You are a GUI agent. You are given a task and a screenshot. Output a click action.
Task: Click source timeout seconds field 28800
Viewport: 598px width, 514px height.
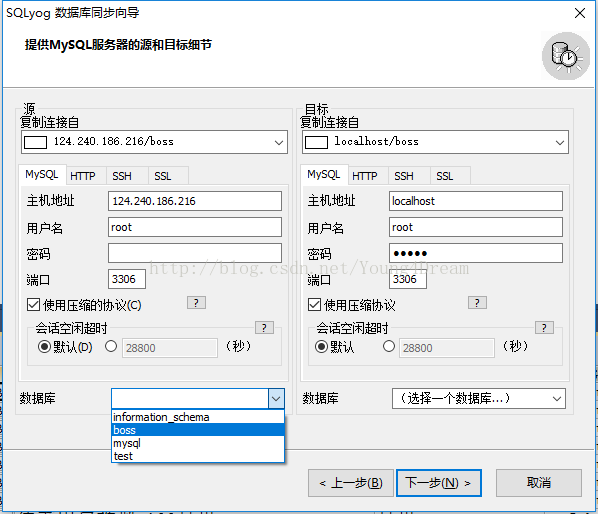pos(170,348)
